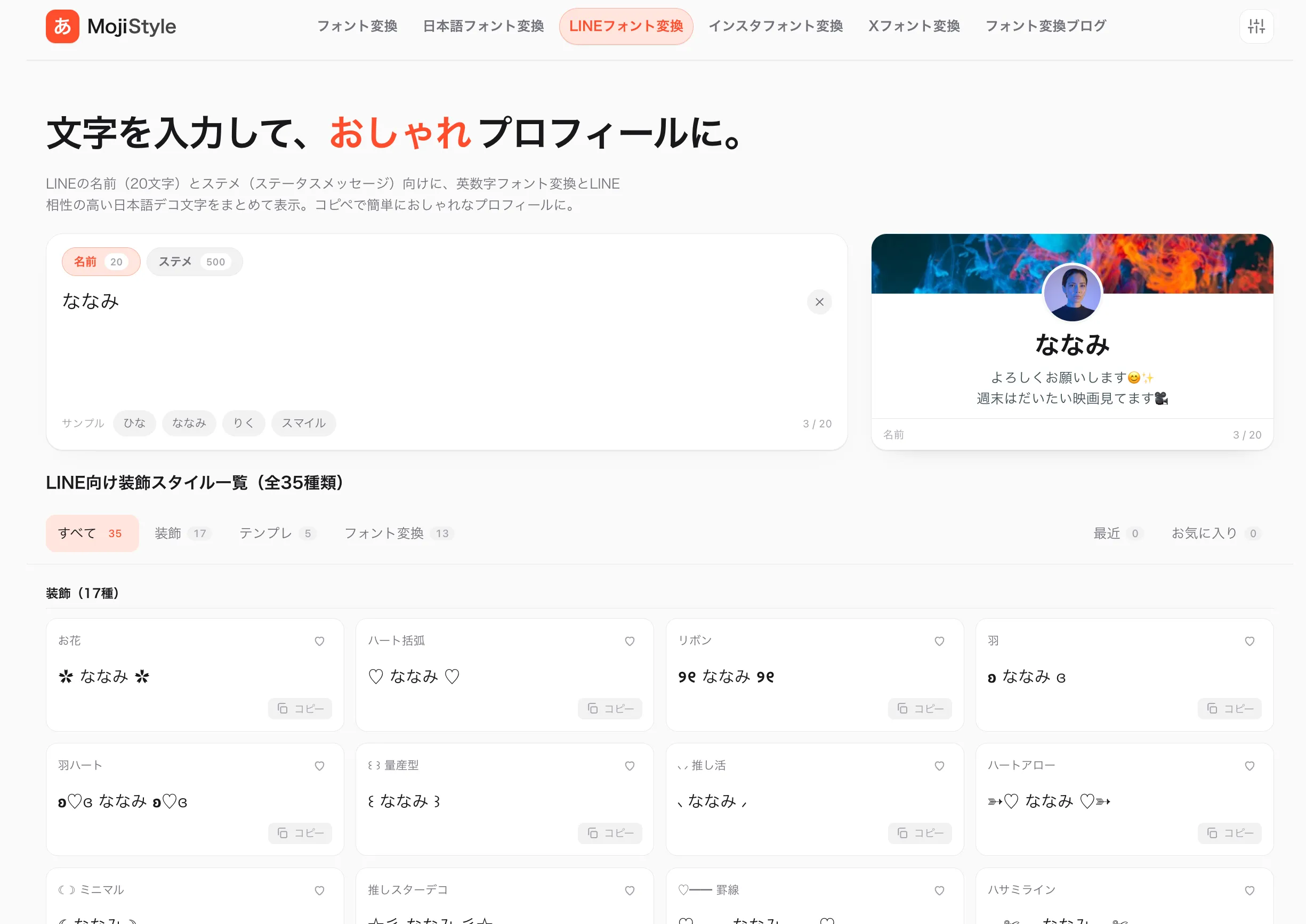The width and height of the screenshot is (1306, 924).
Task: Click the ✲ ななみ ✲ styled text
Action: pos(103,677)
